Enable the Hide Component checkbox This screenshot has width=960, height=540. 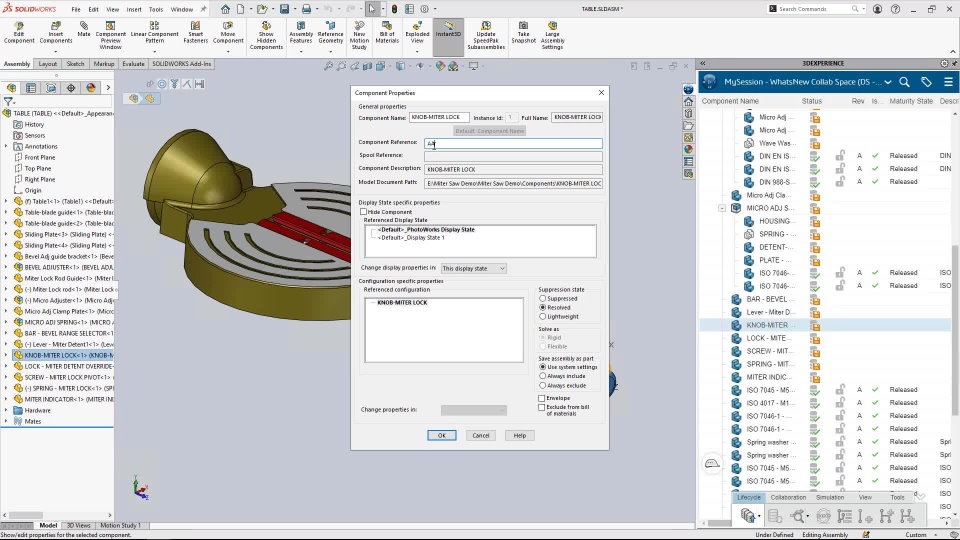364,212
